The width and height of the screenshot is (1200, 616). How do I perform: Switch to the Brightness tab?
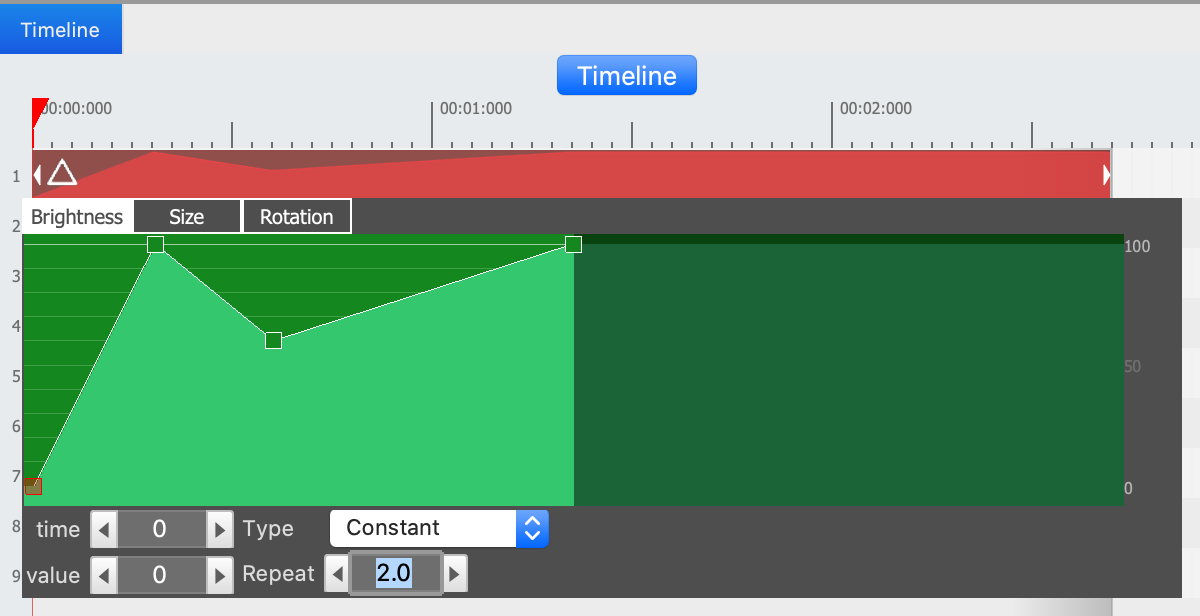(x=77, y=217)
